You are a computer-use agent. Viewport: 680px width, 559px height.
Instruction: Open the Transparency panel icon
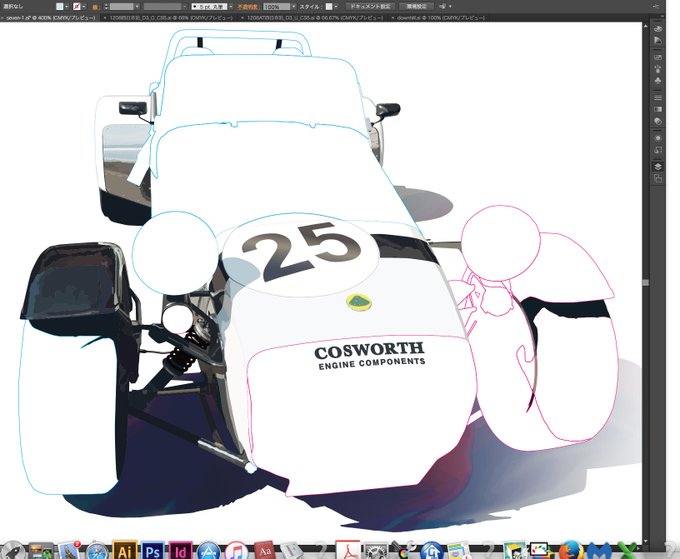[658, 121]
